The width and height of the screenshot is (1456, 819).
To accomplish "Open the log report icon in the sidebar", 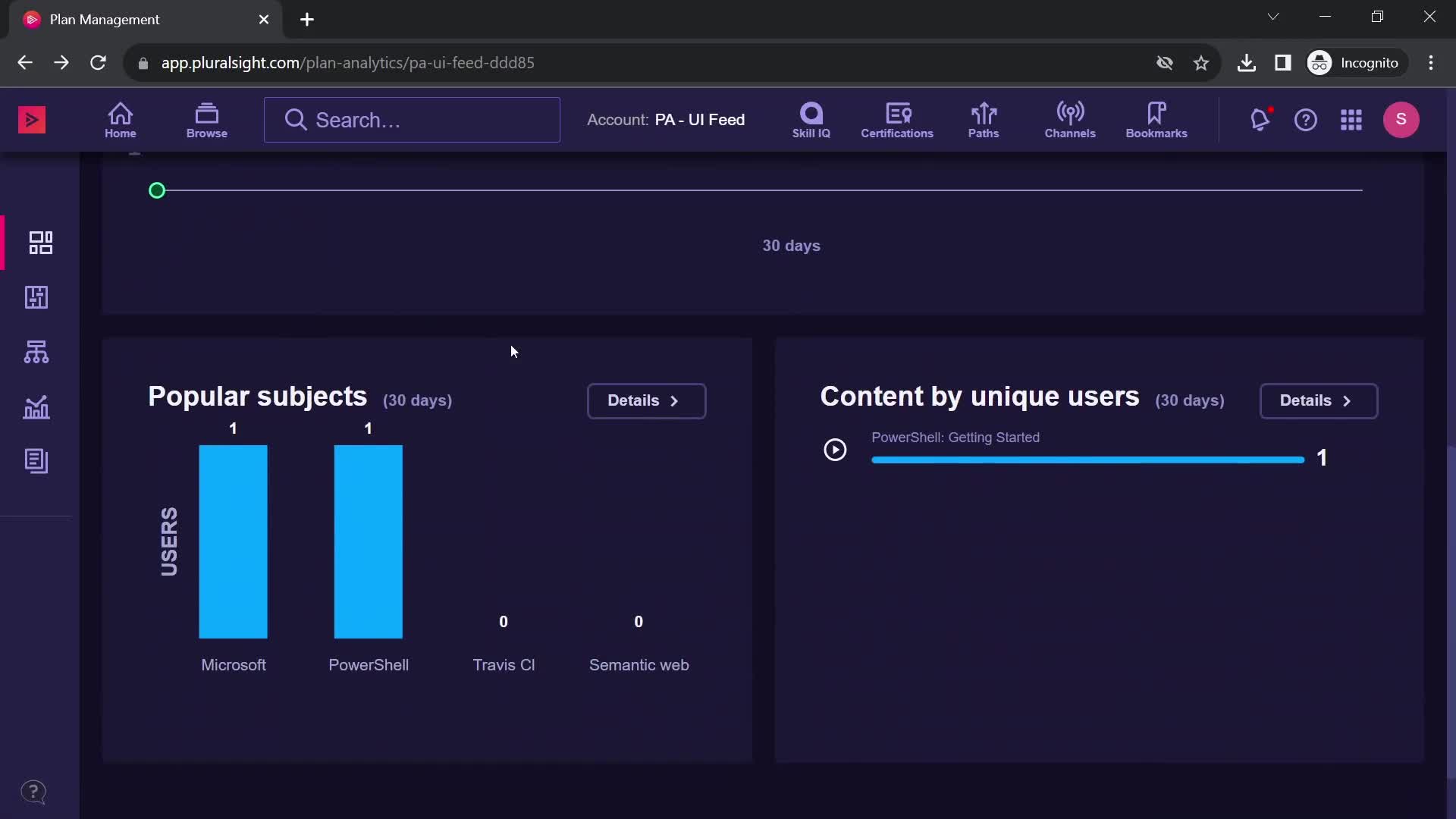I will (36, 461).
